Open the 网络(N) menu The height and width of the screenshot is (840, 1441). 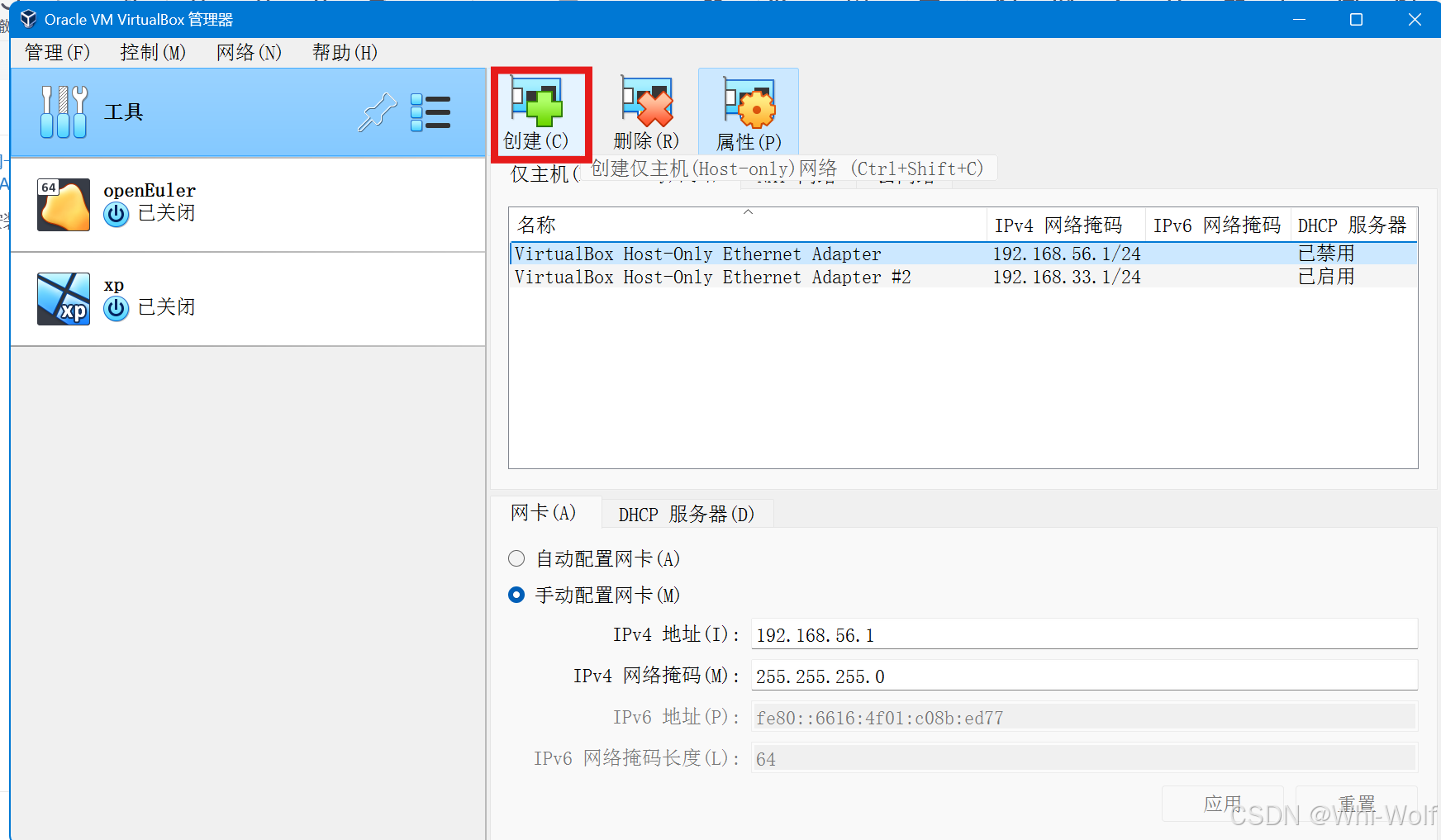point(249,52)
